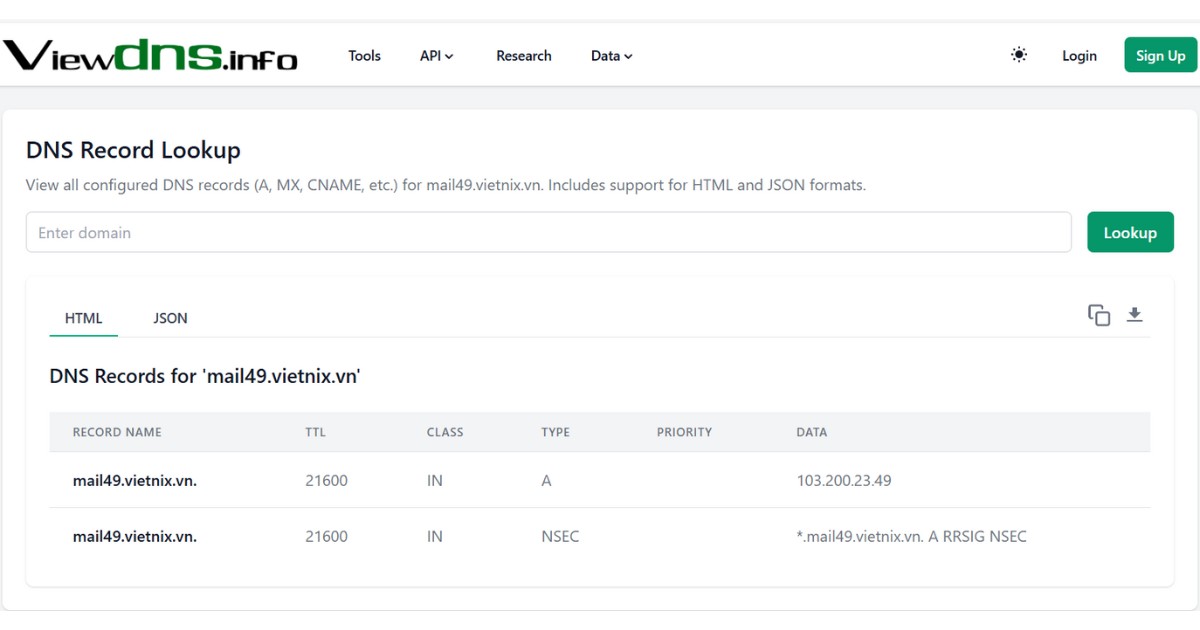Select the download arrow icon

1135,314
